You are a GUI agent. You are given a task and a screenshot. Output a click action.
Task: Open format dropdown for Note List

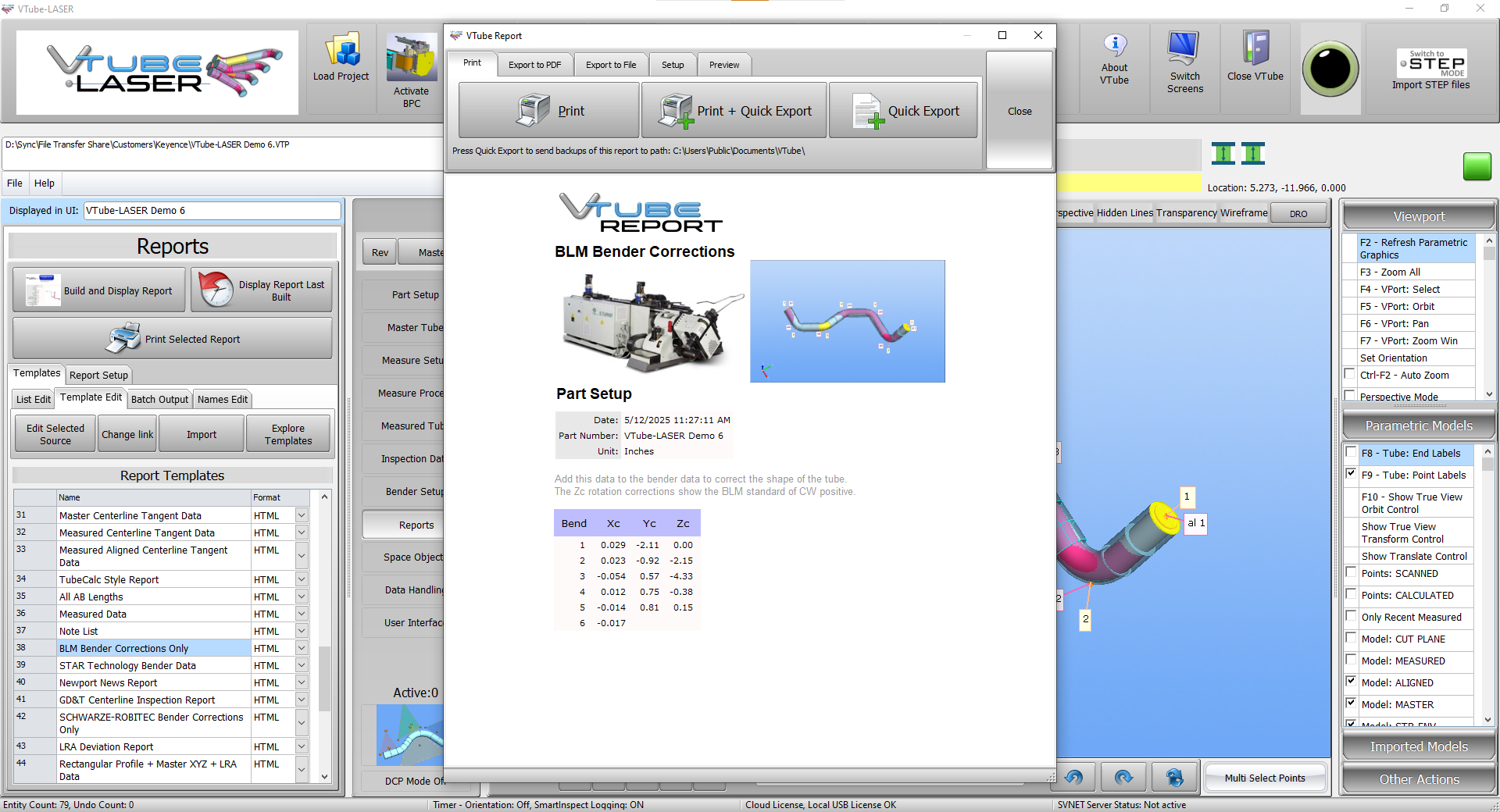(302, 631)
